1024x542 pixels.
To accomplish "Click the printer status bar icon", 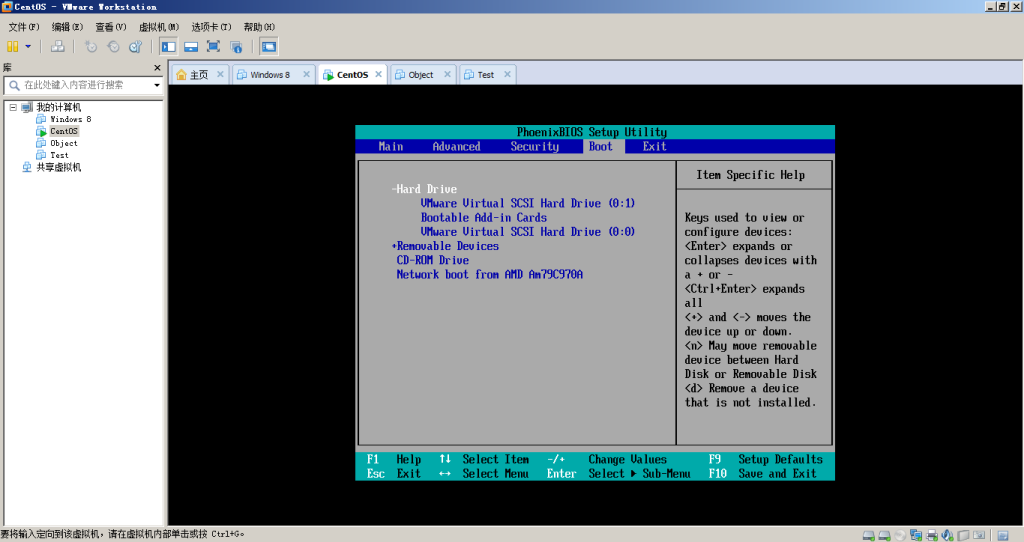I will pos(932,535).
